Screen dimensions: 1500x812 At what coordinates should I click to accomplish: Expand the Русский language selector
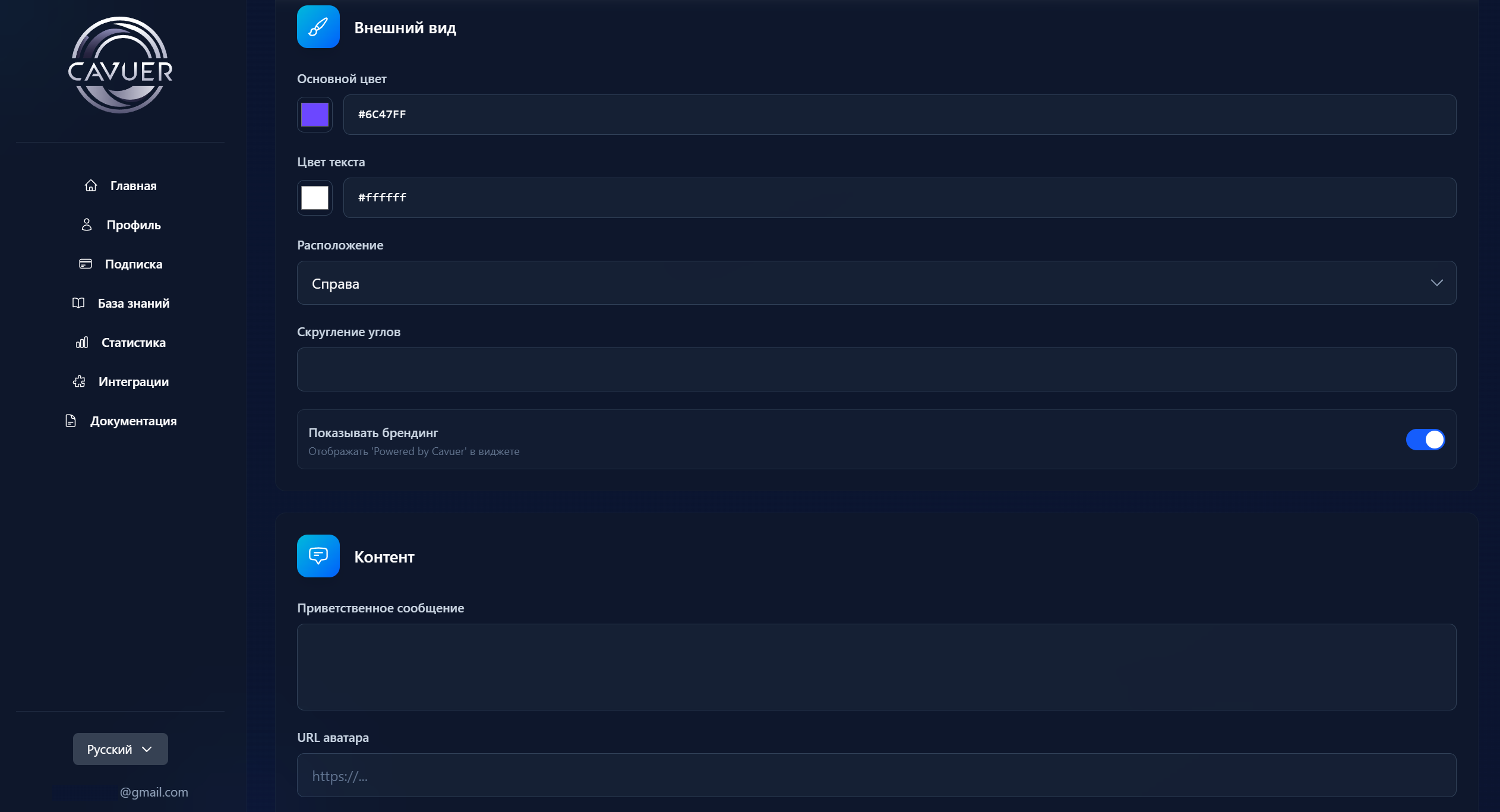pyautogui.click(x=121, y=749)
